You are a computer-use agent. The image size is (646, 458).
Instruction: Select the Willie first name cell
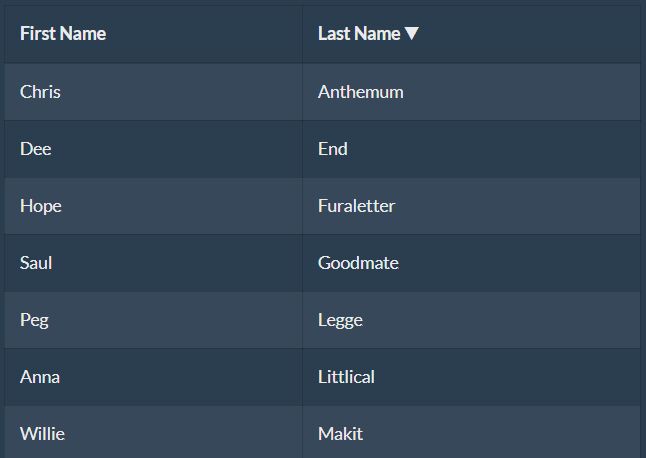click(42, 434)
